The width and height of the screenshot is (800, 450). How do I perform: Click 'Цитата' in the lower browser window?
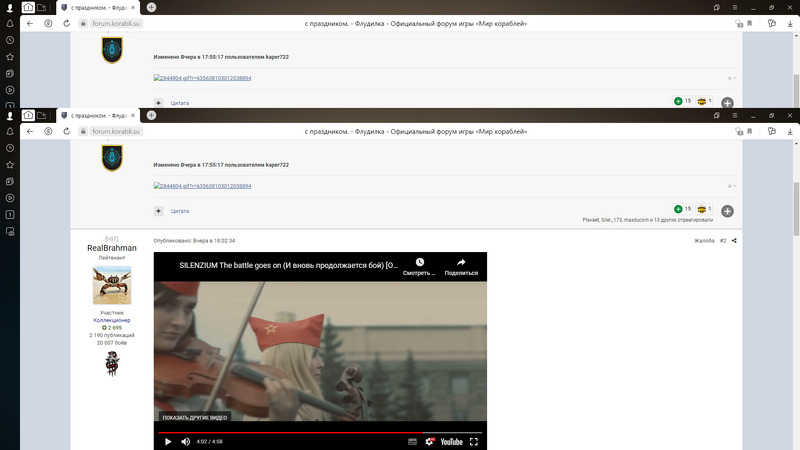[x=180, y=211]
